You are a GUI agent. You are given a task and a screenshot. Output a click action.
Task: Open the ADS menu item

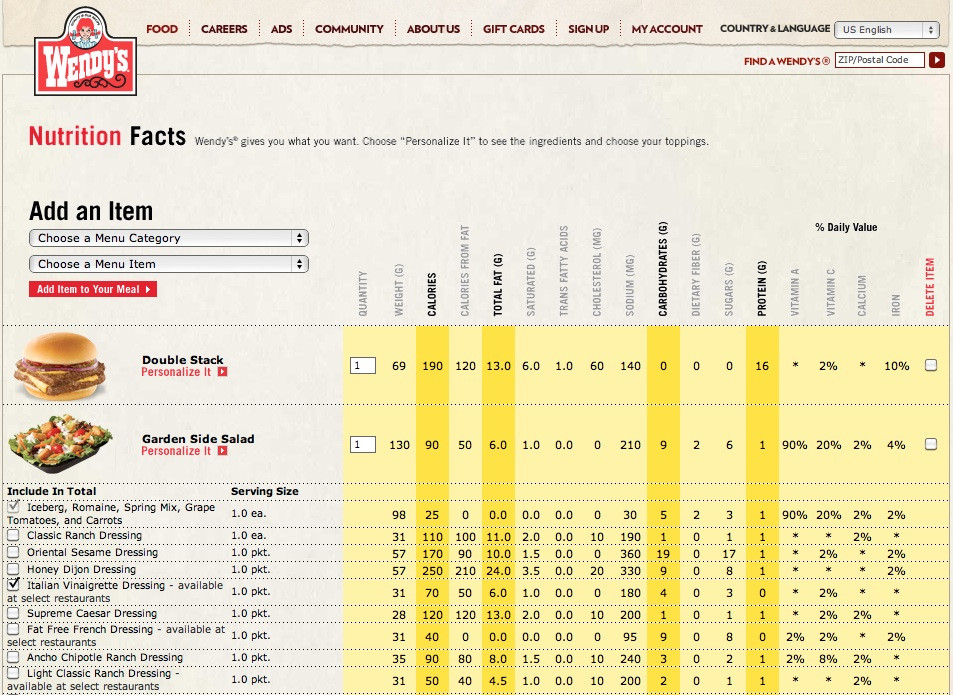click(281, 29)
